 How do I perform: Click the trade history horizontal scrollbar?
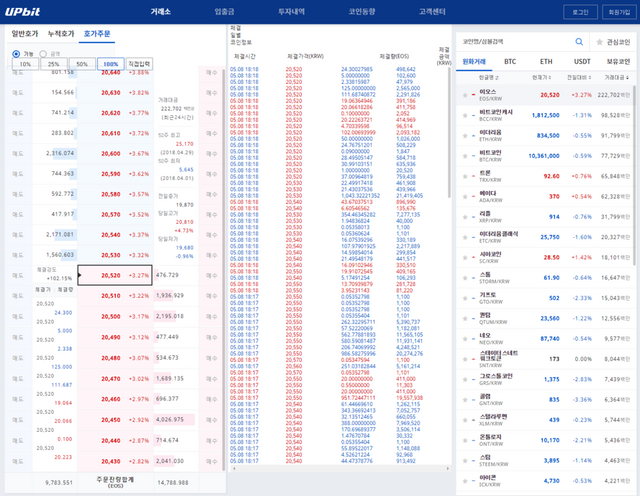pos(341,469)
